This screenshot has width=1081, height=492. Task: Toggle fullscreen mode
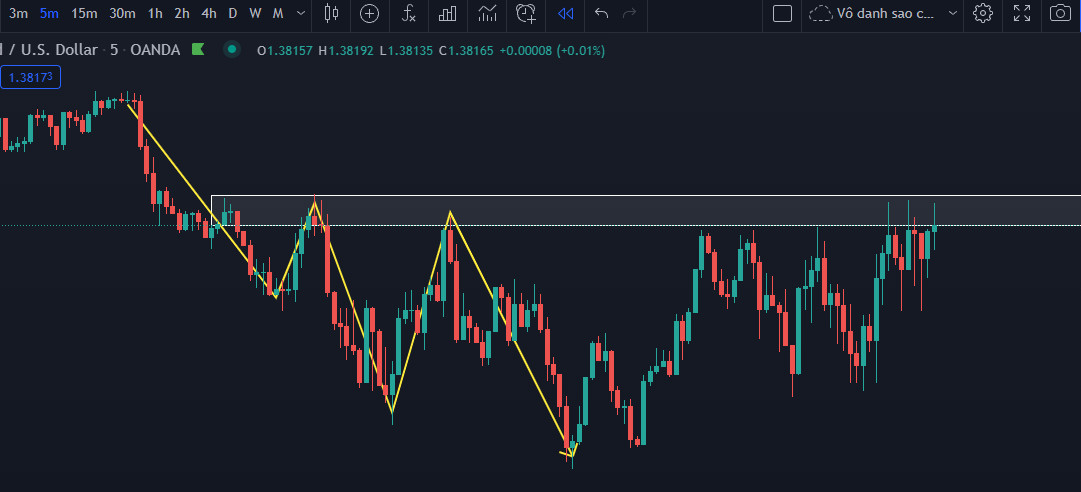[x=1022, y=13]
